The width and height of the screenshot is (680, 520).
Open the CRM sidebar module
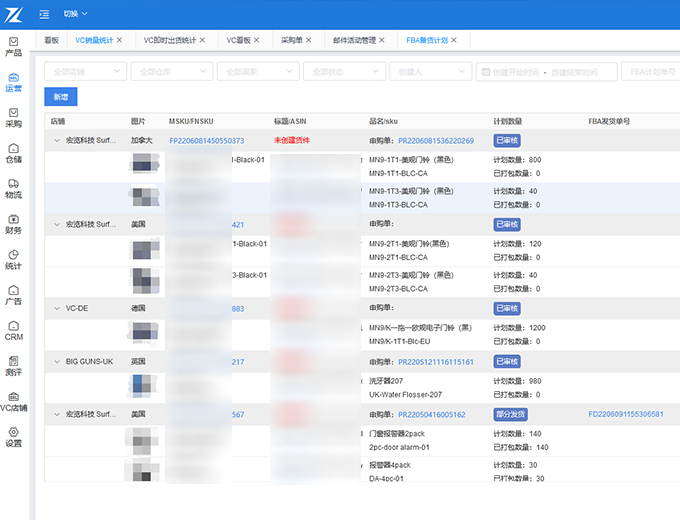[13, 331]
